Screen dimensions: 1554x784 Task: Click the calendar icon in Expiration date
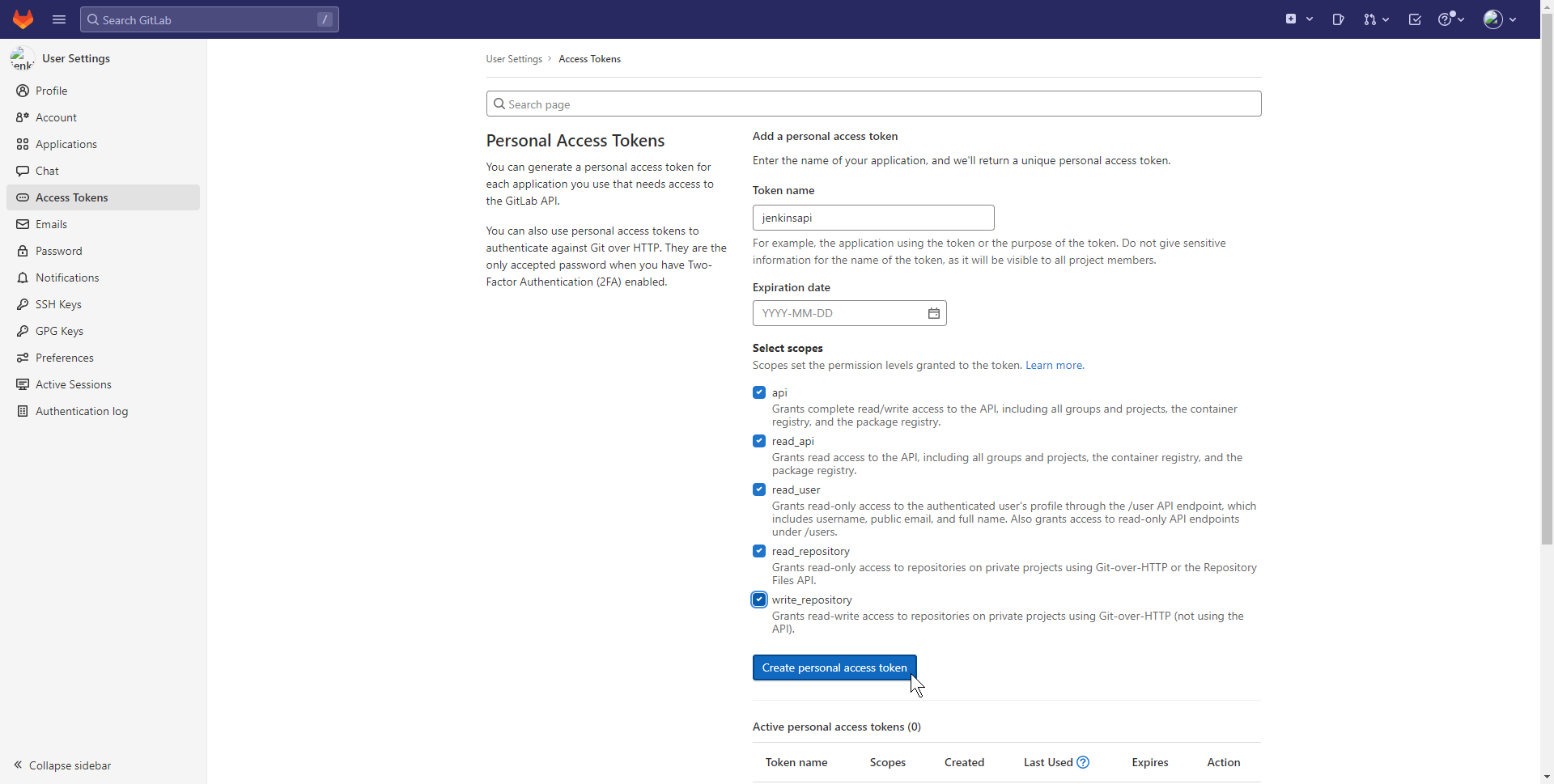point(933,313)
